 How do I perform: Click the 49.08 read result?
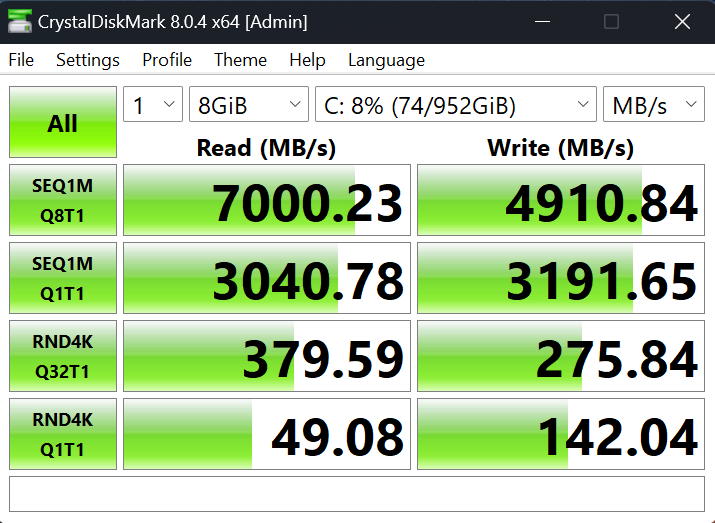267,434
